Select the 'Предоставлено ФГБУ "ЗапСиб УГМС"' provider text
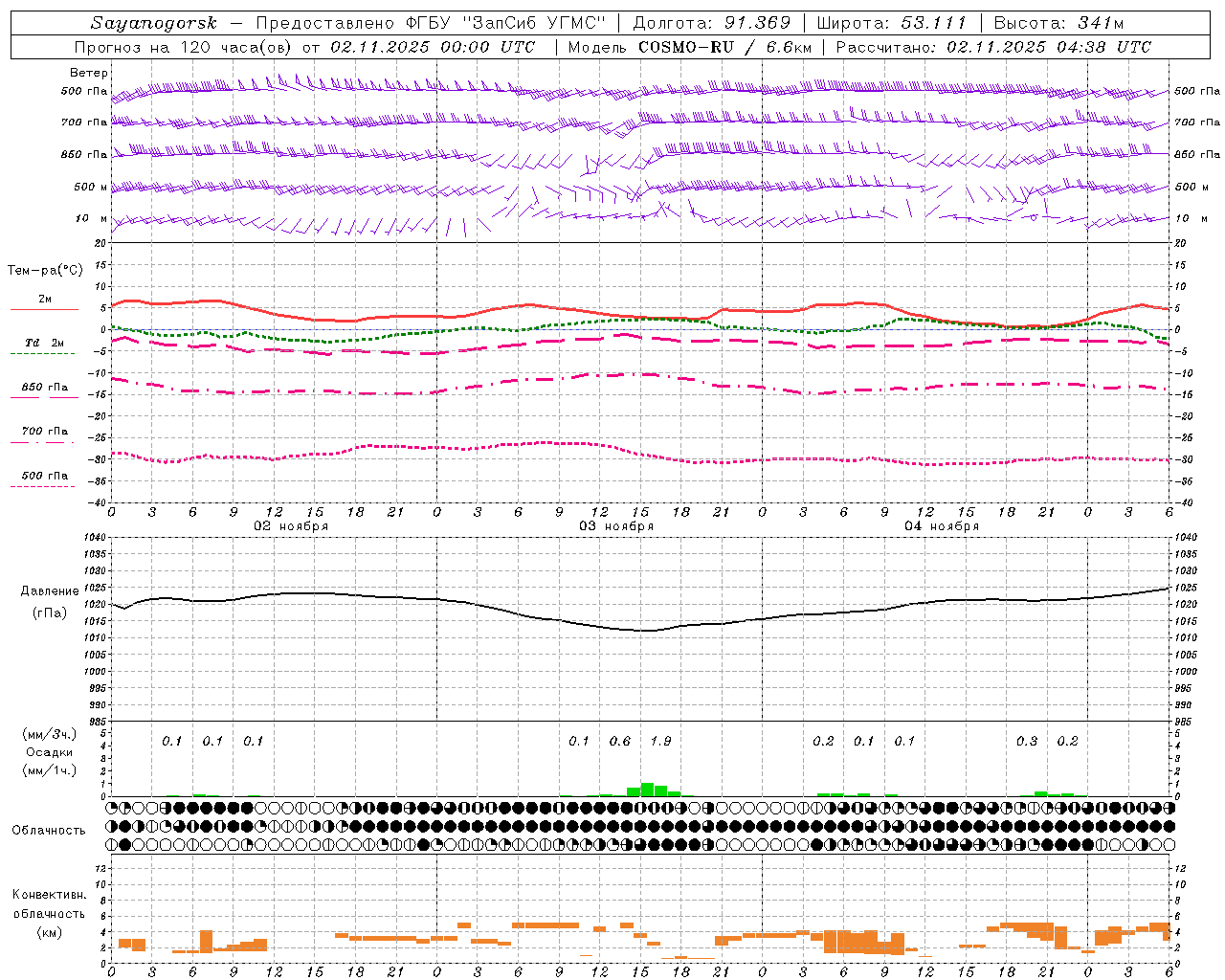 coord(430,23)
